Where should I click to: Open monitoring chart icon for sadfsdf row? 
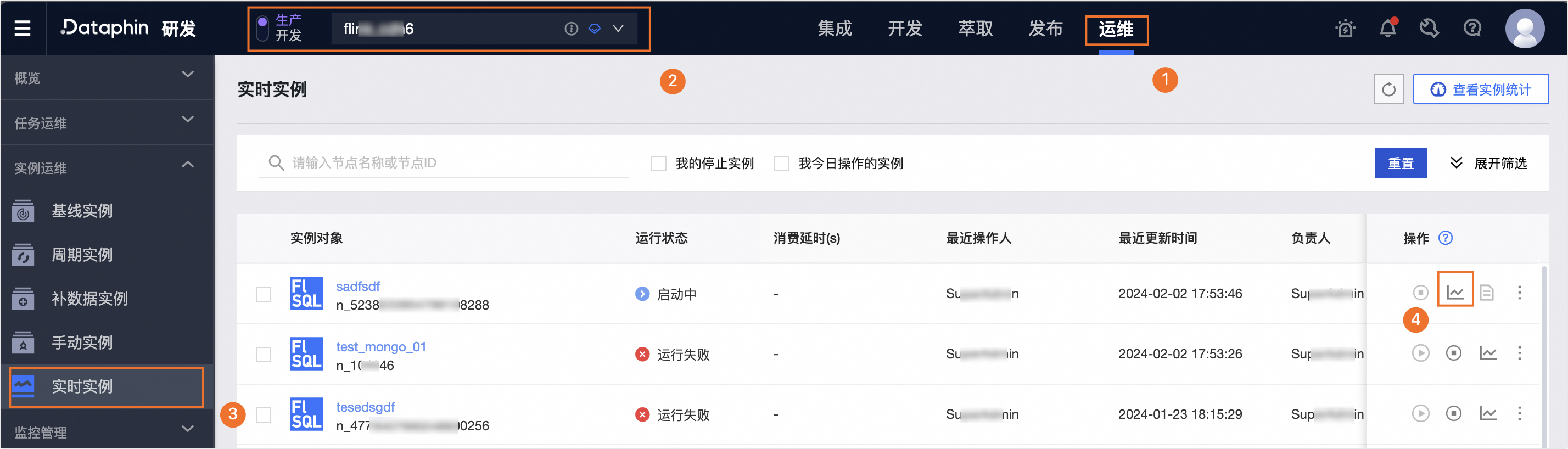point(1455,293)
